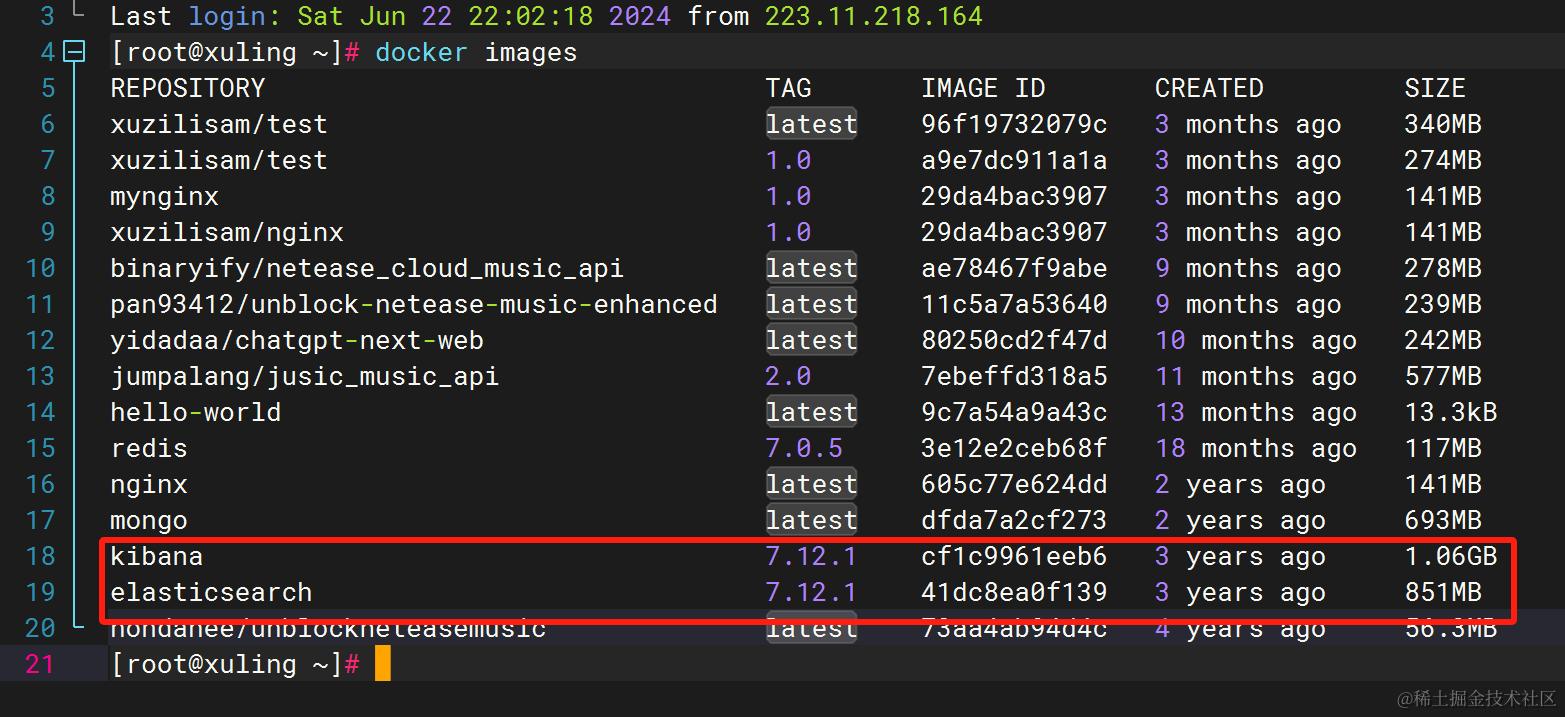Select jusic_music_api tag 2.0
Viewport: 1565px width, 717px height.
[789, 376]
